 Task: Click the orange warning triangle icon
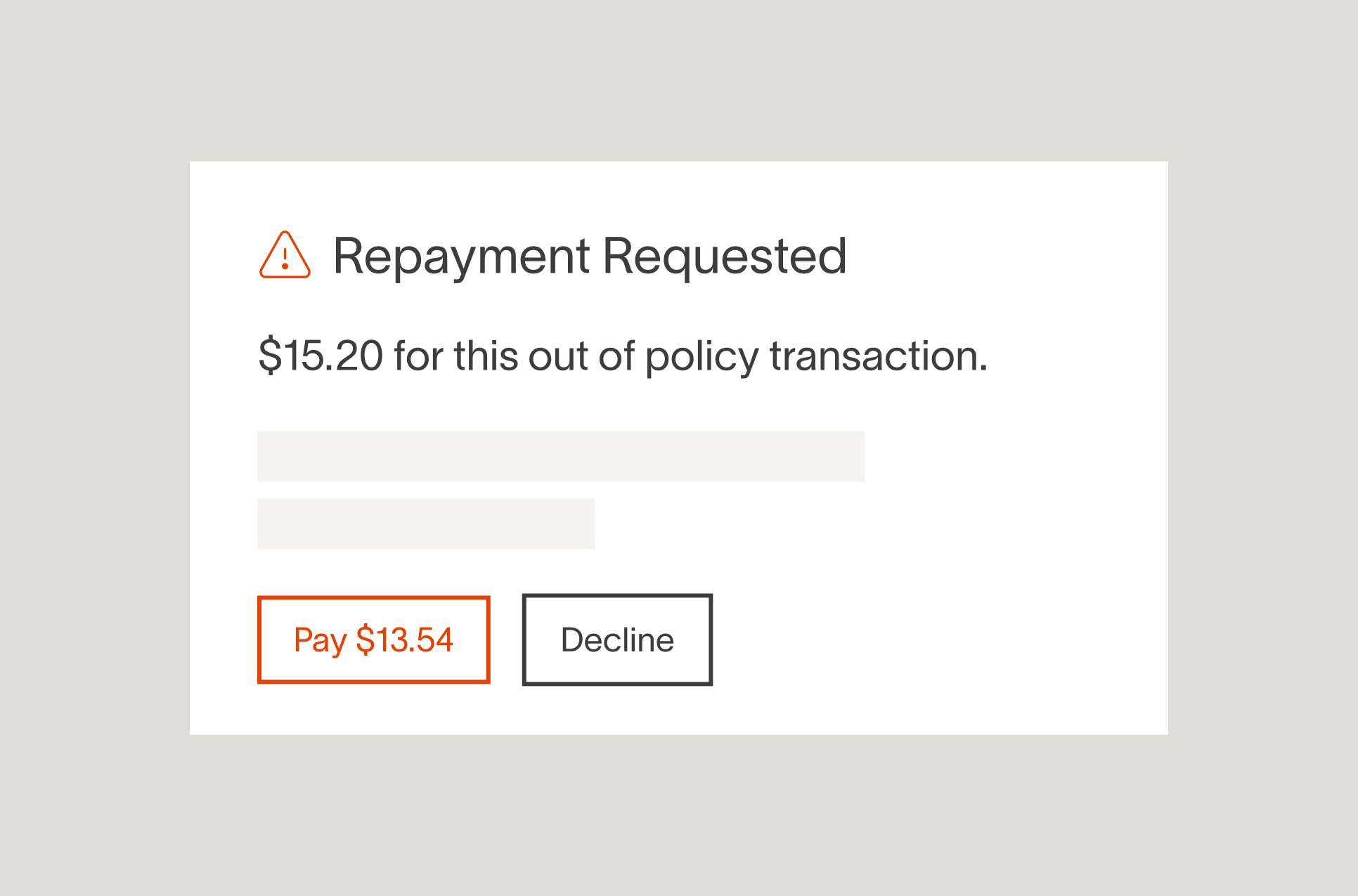(285, 255)
